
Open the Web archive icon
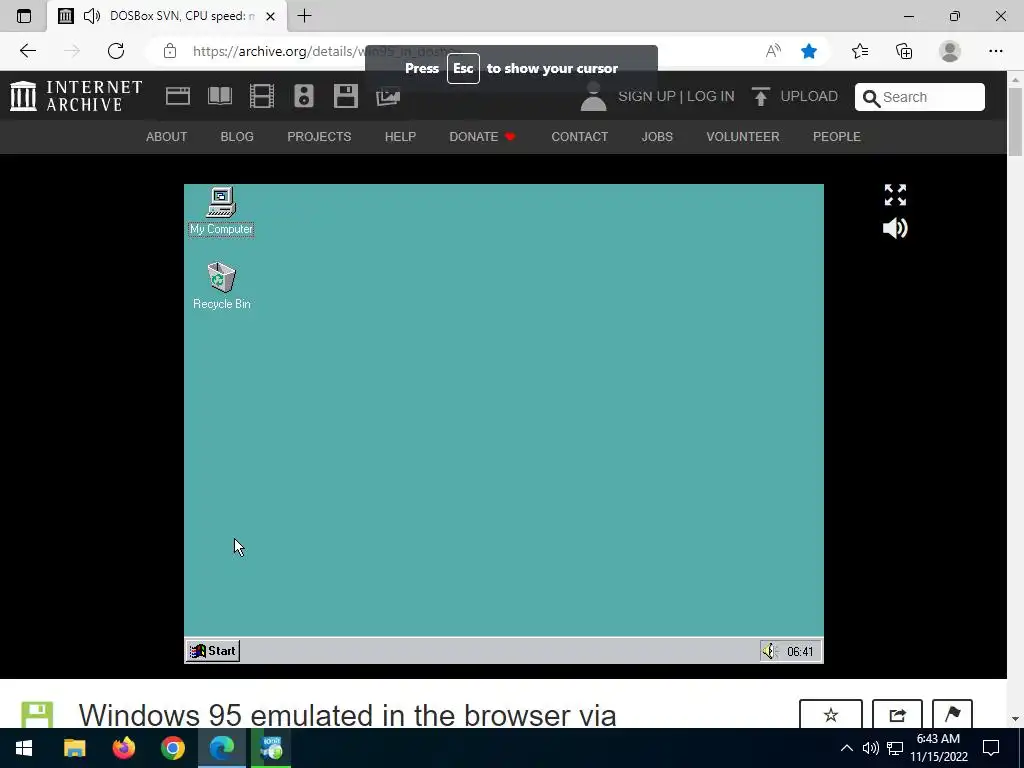point(178,96)
